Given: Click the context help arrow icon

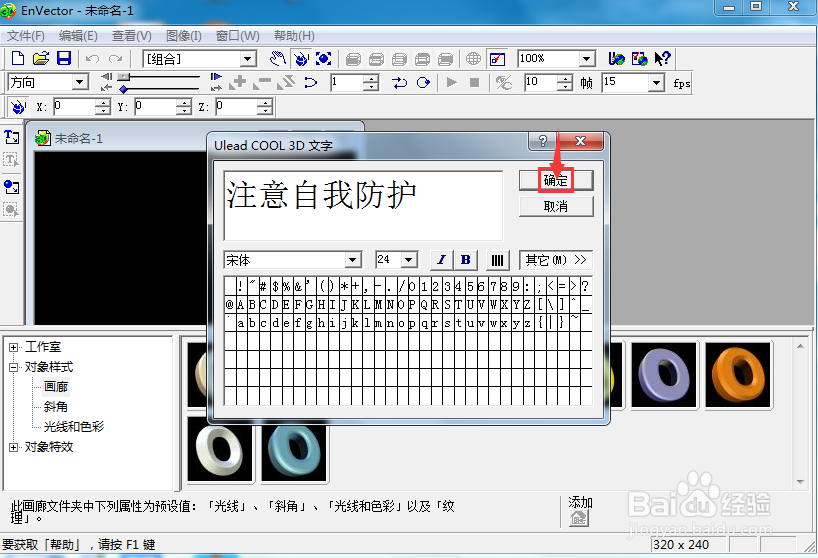Looking at the screenshot, I should point(663,58).
